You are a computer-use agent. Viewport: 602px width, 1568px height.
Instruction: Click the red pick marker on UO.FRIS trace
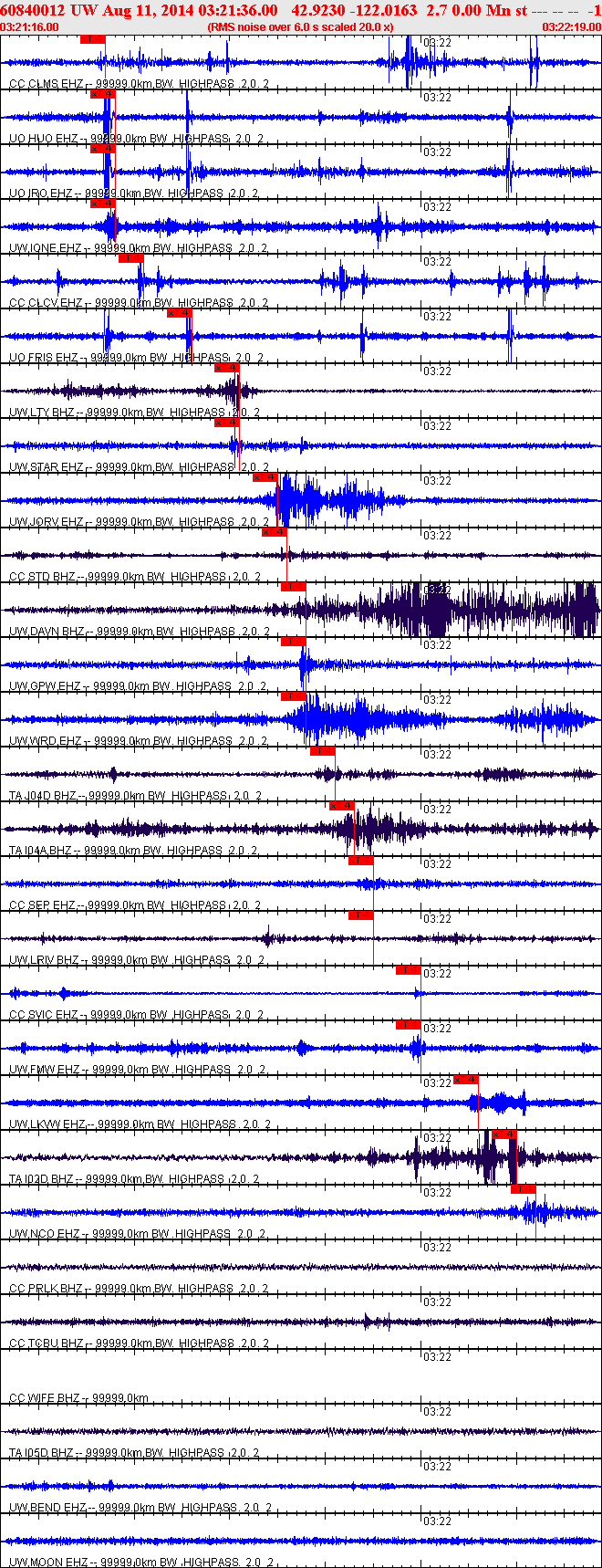(x=179, y=313)
